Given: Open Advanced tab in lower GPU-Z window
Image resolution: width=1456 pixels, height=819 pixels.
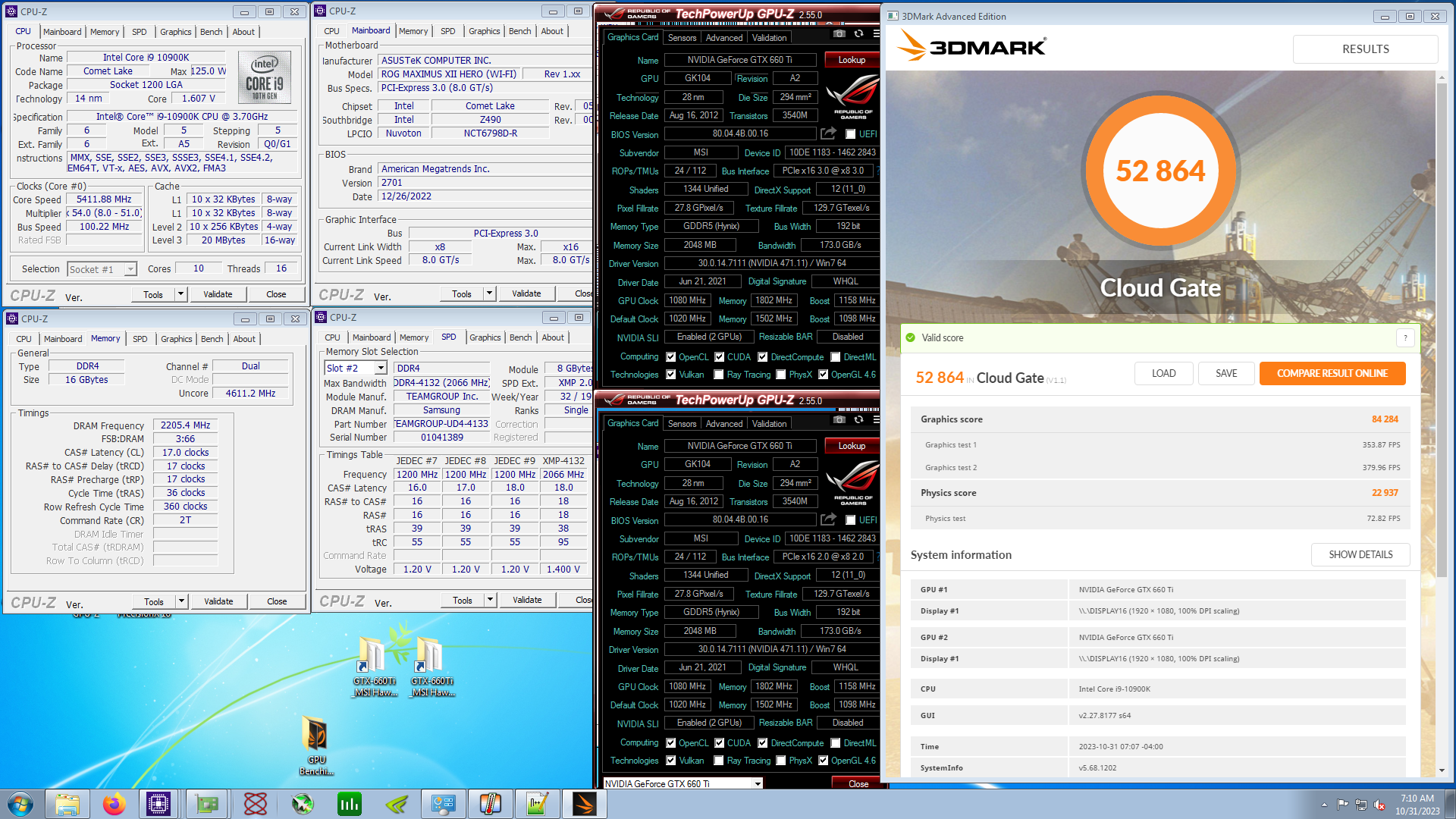Looking at the screenshot, I should coord(724,424).
